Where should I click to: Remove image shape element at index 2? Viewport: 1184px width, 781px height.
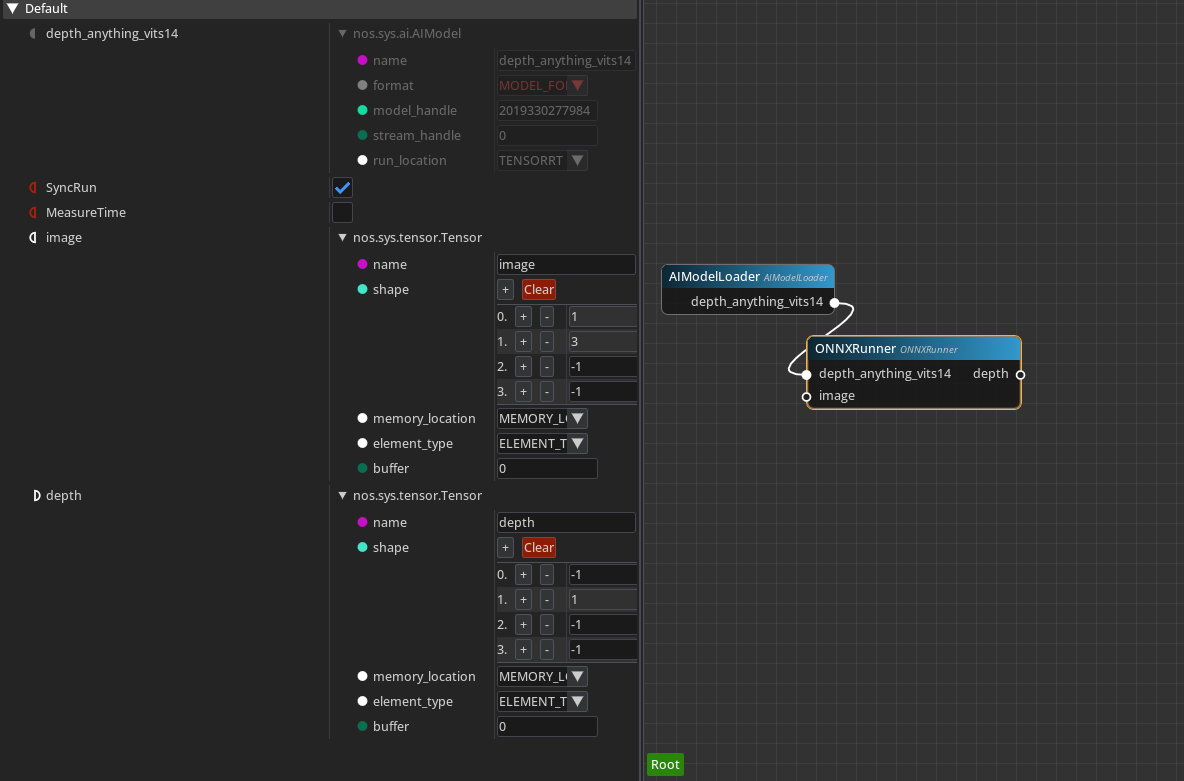point(547,366)
